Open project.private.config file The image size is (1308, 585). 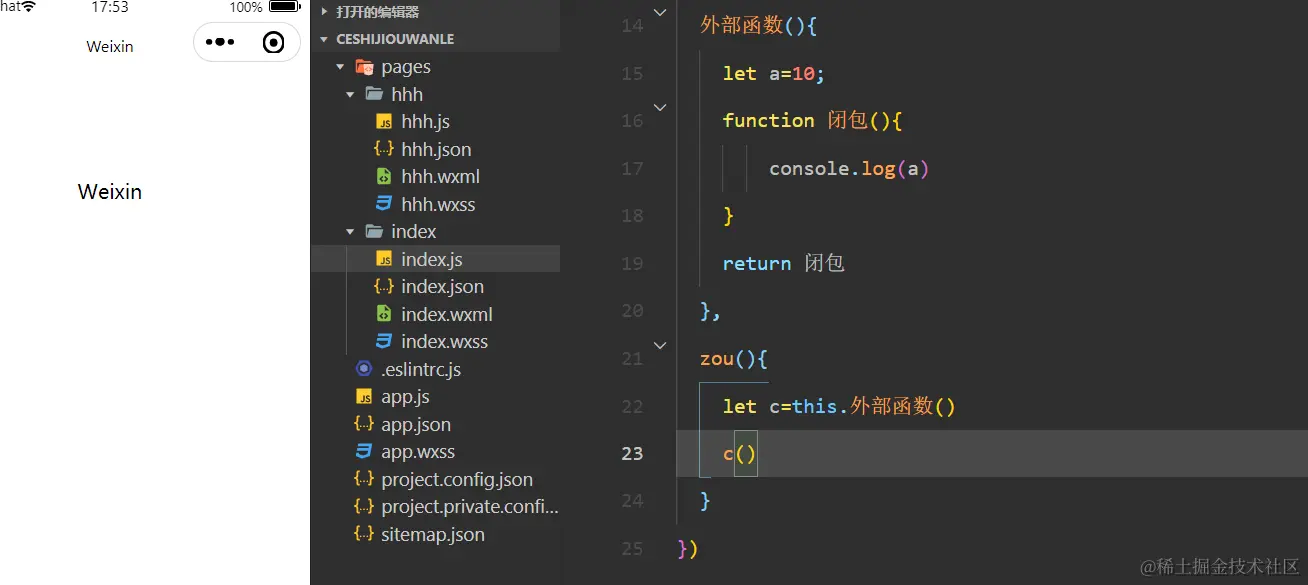[470, 507]
